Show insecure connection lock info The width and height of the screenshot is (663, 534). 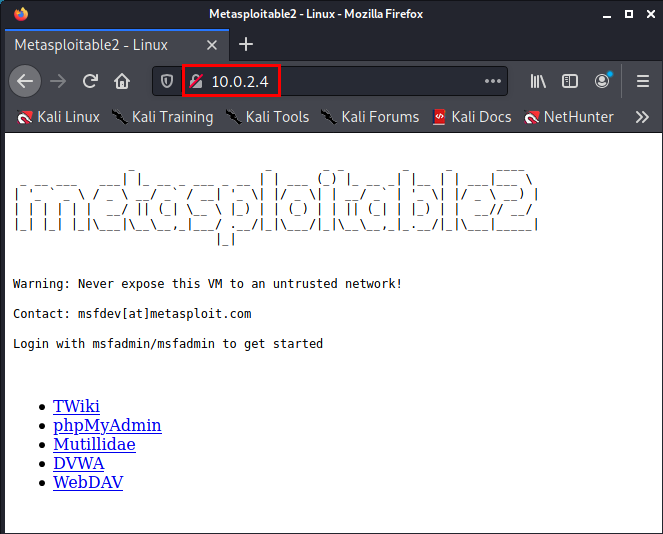196,81
